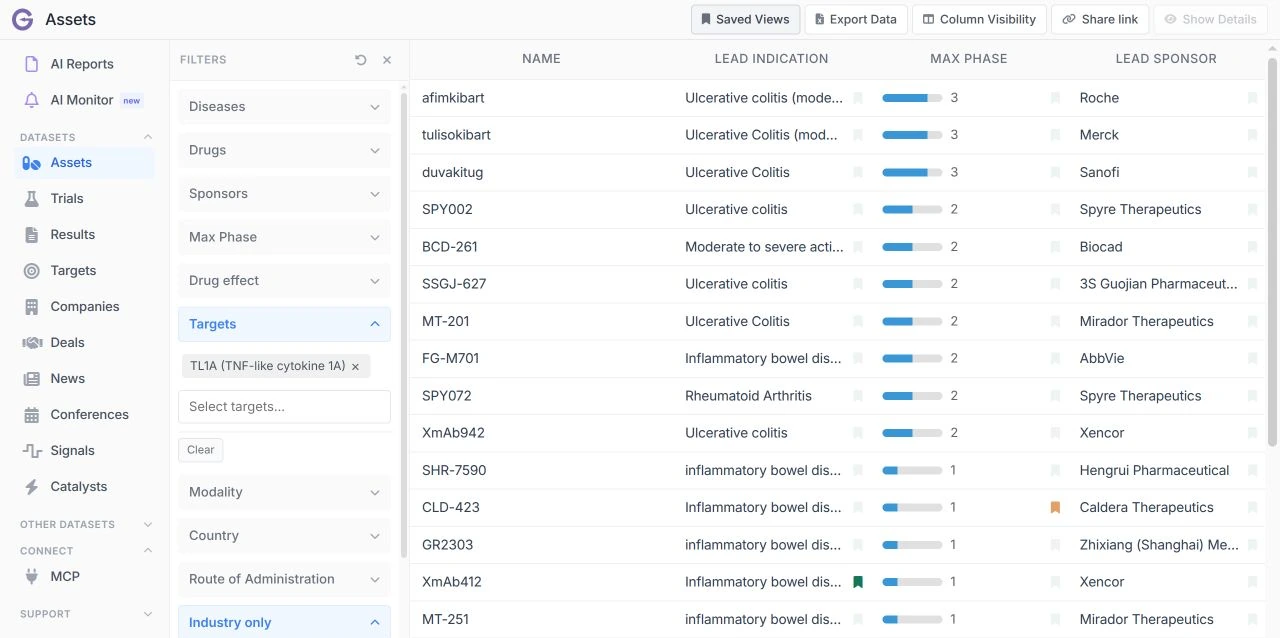Expand the Max Phase filter
Screen dimensions: 1280x638
(284, 237)
